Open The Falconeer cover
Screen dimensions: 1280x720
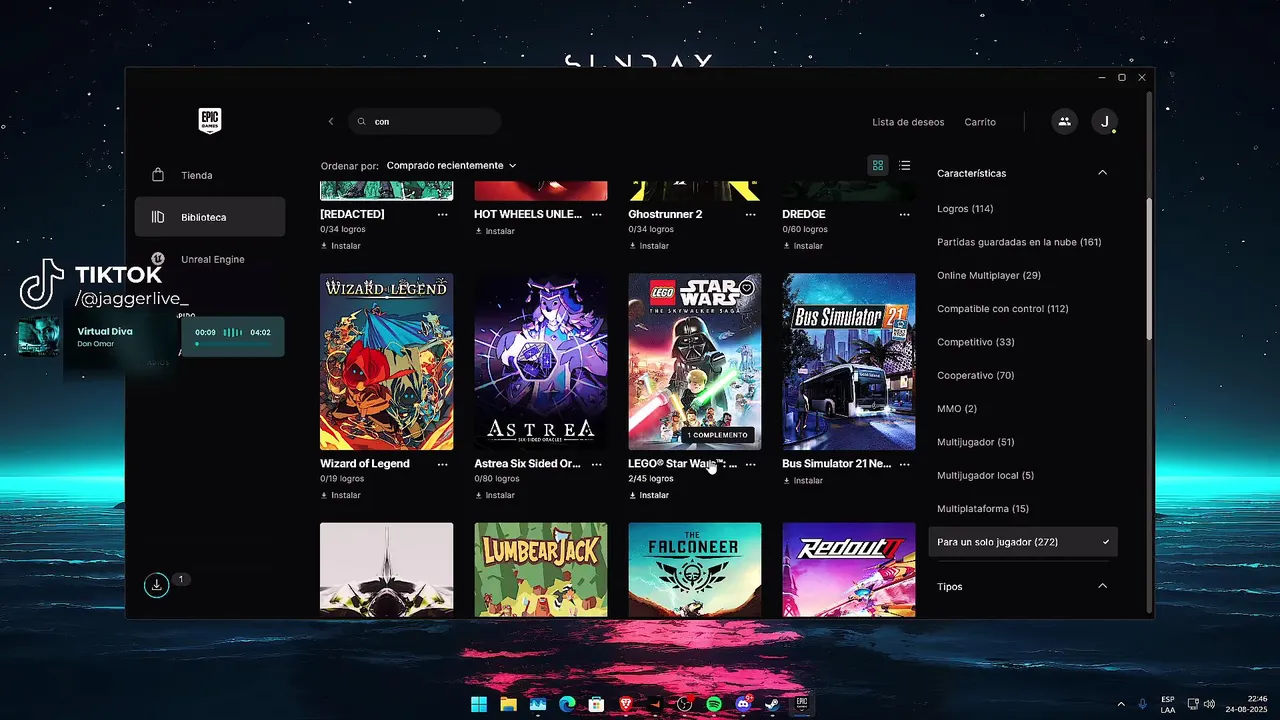click(695, 569)
